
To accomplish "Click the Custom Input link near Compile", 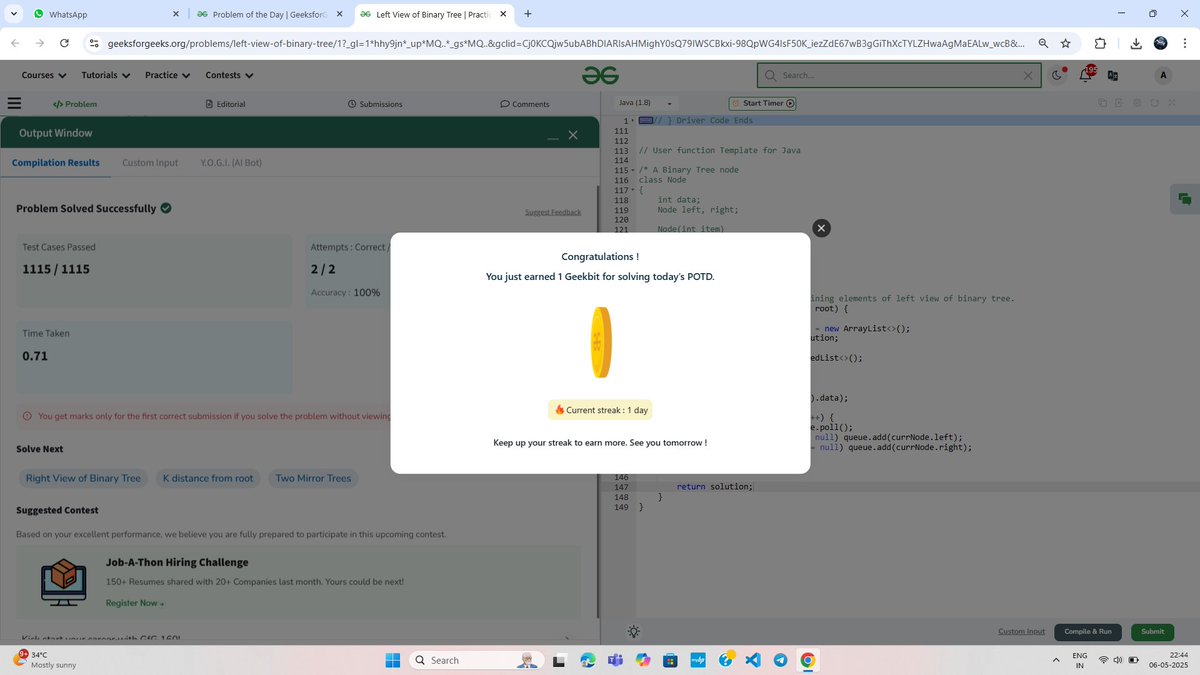I will point(1021,632).
